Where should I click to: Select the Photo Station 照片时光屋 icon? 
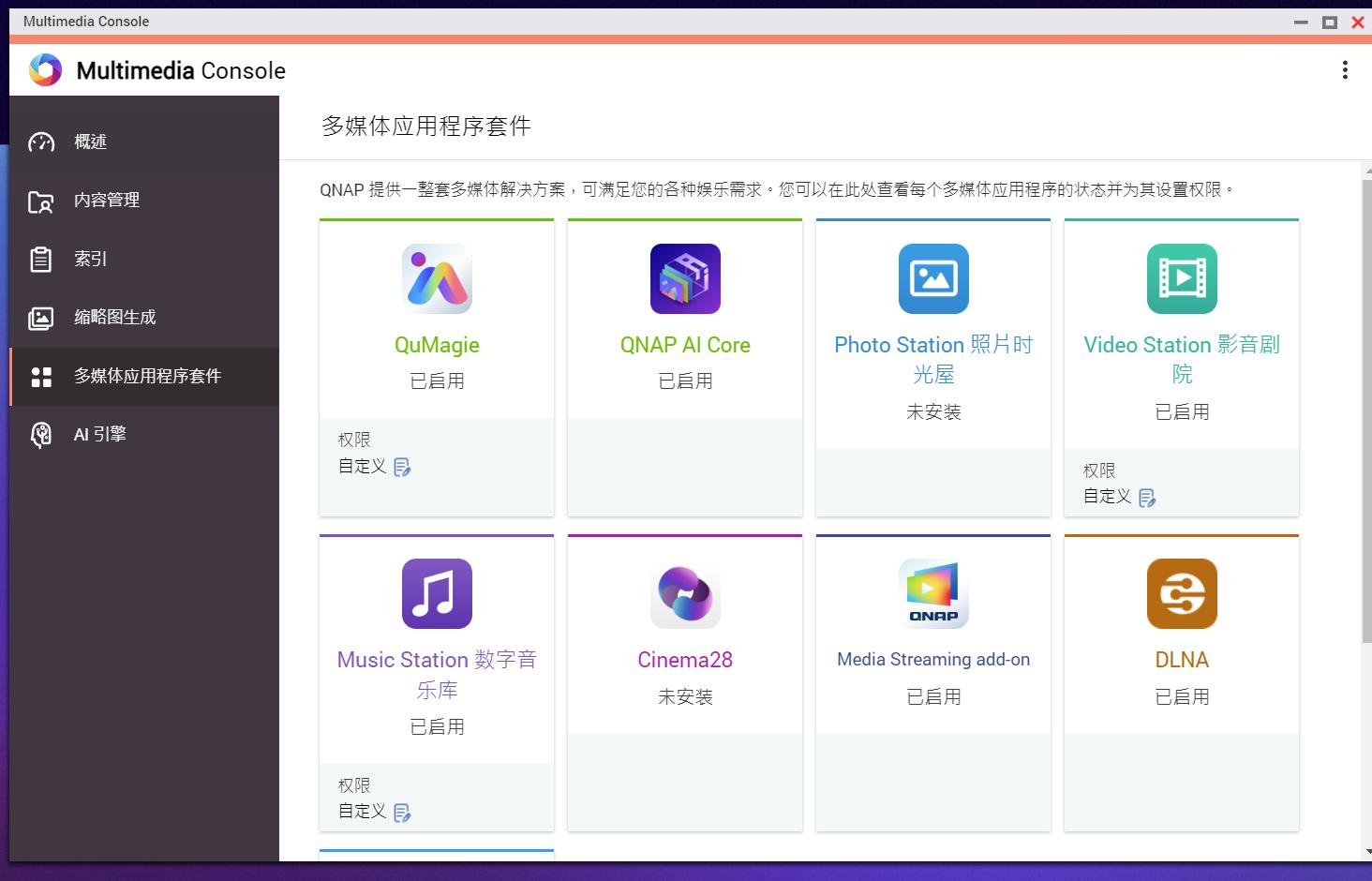coord(933,278)
